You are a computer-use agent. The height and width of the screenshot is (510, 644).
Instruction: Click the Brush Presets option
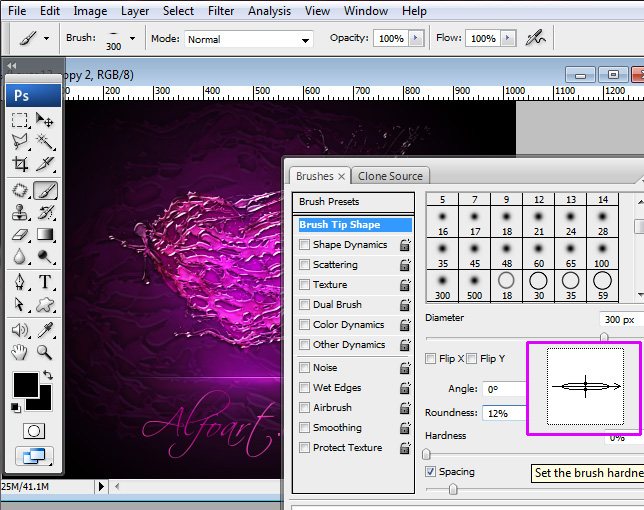click(329, 202)
